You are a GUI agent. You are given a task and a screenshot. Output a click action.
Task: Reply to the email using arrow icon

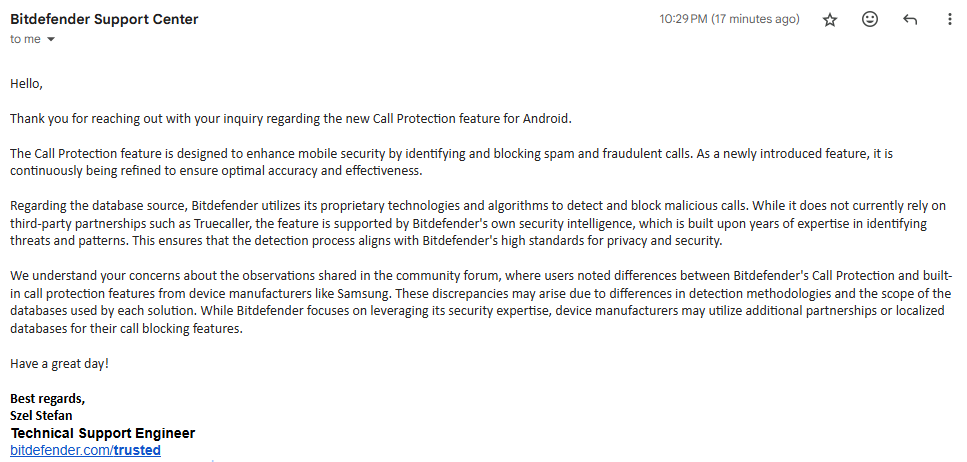(910, 20)
